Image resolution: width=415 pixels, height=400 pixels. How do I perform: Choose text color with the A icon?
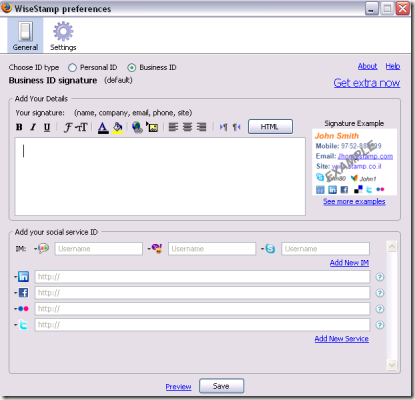tap(103, 128)
